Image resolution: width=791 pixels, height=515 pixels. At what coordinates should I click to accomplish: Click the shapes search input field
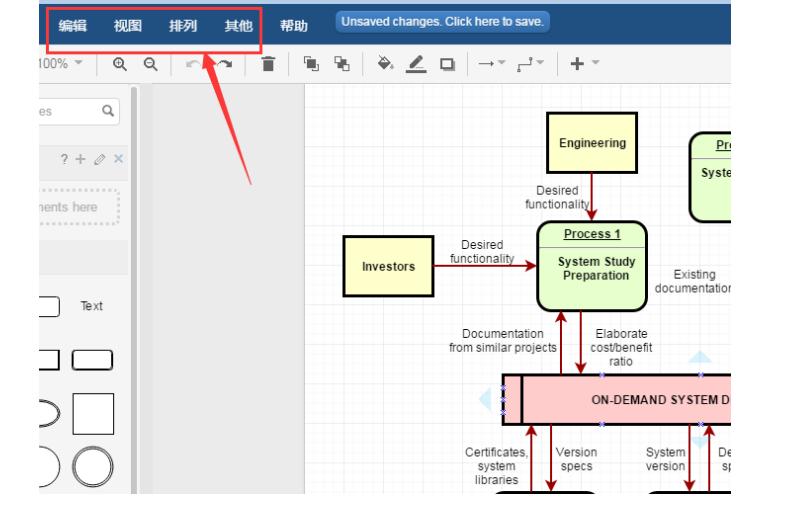(79, 111)
